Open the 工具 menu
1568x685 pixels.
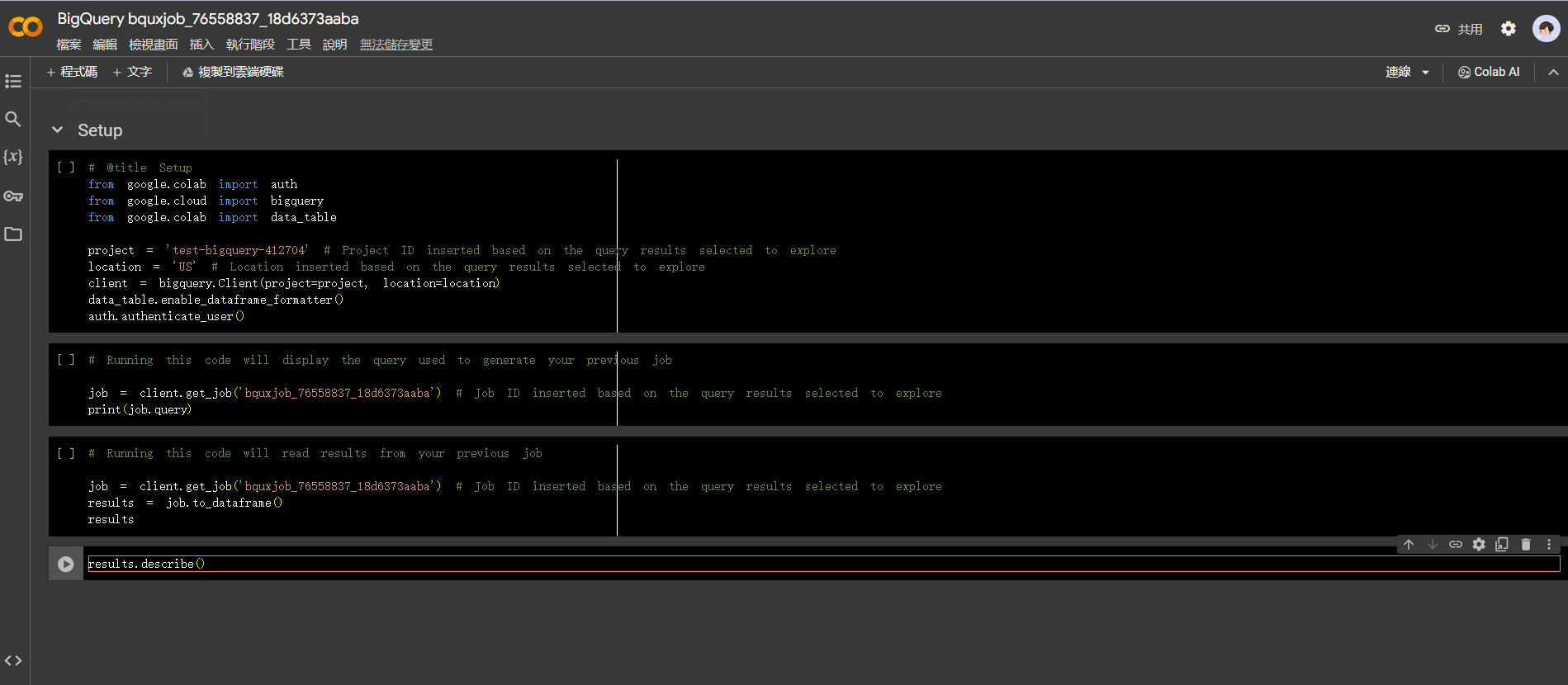coord(299,45)
